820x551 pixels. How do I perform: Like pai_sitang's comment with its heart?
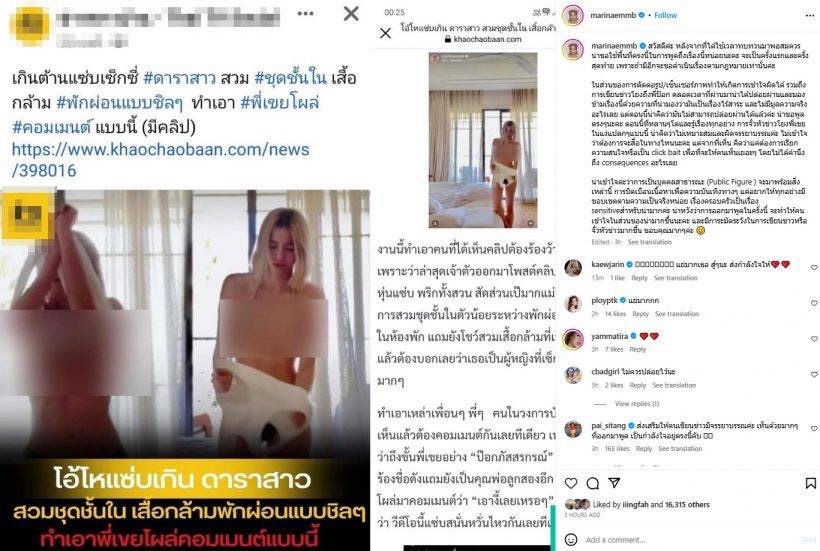click(814, 428)
